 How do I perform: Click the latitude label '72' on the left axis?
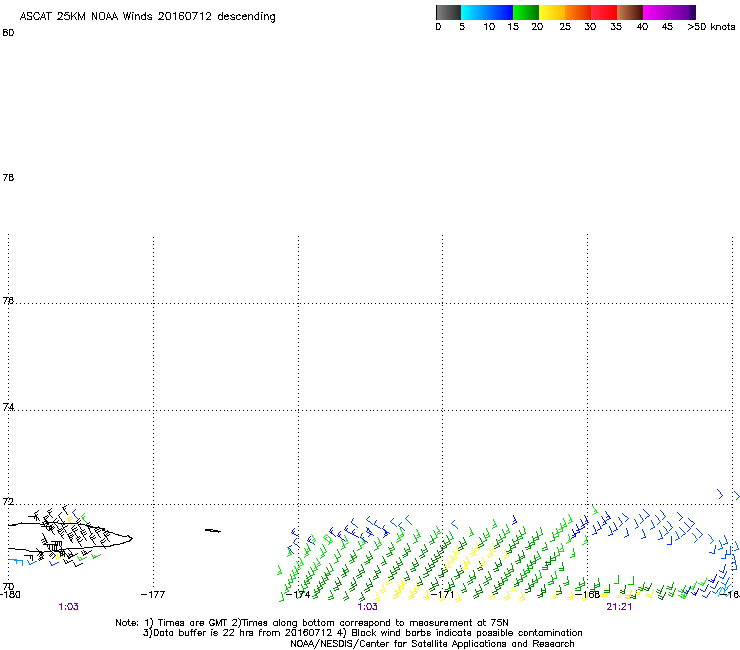pos(8,501)
